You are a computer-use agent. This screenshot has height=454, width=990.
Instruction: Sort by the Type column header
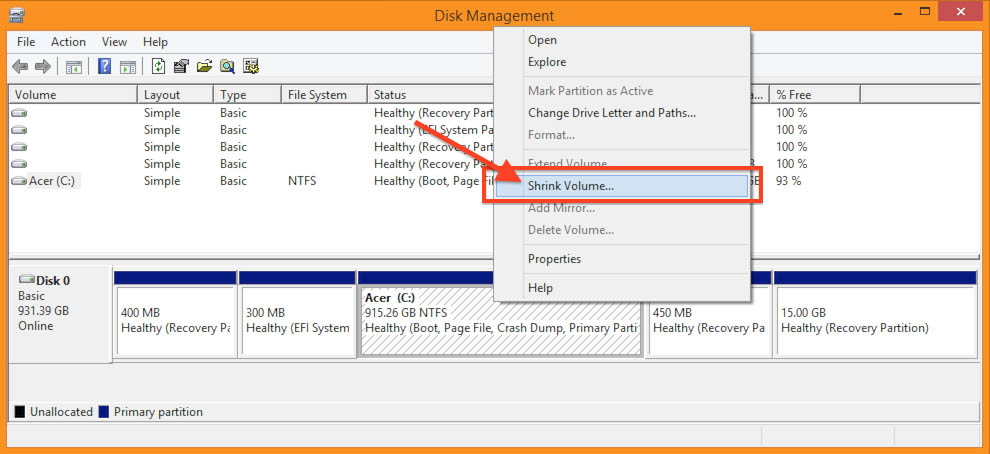pyautogui.click(x=247, y=95)
